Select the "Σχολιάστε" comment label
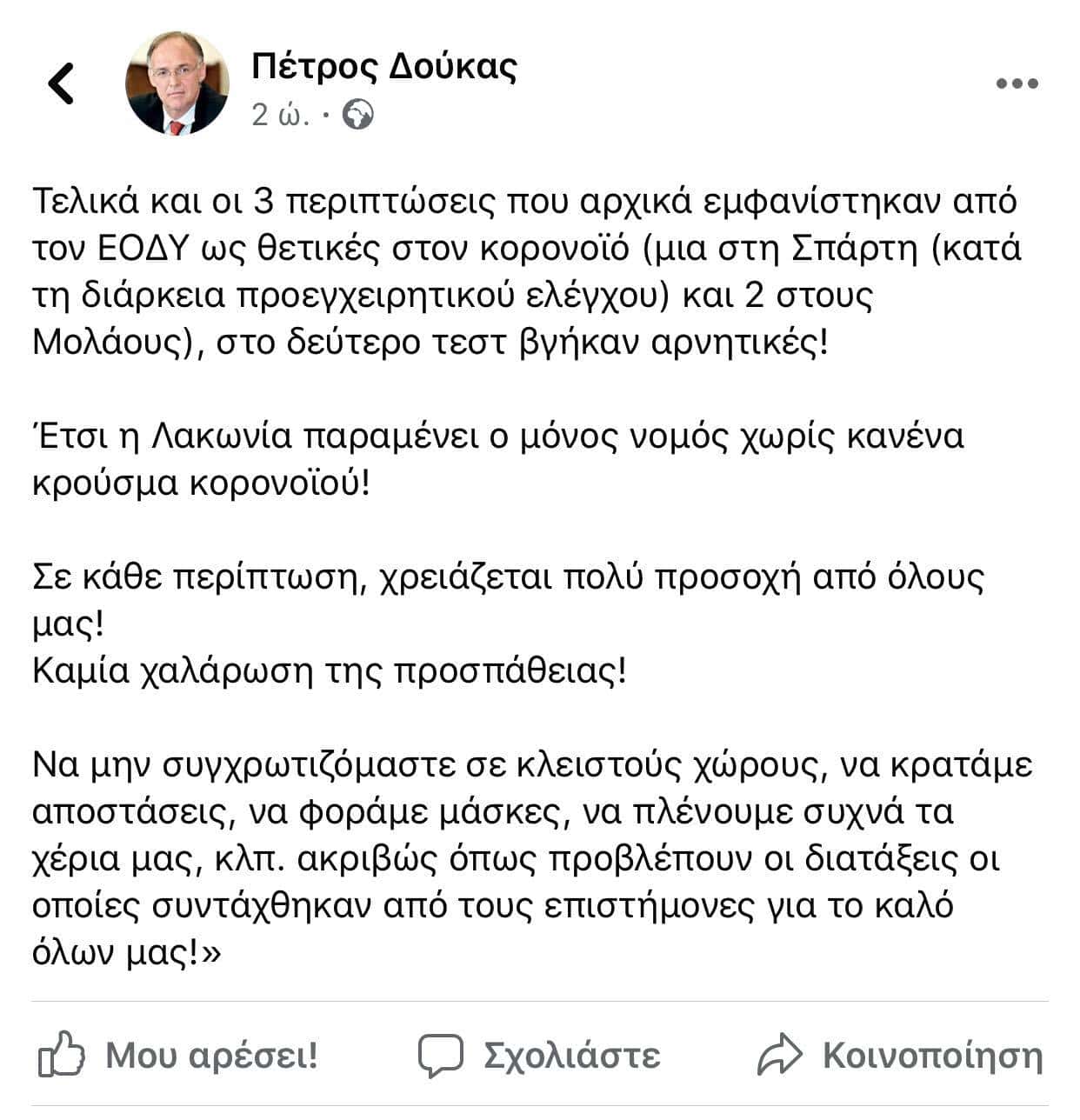The height and width of the screenshot is (1120, 1080). tap(571, 1056)
